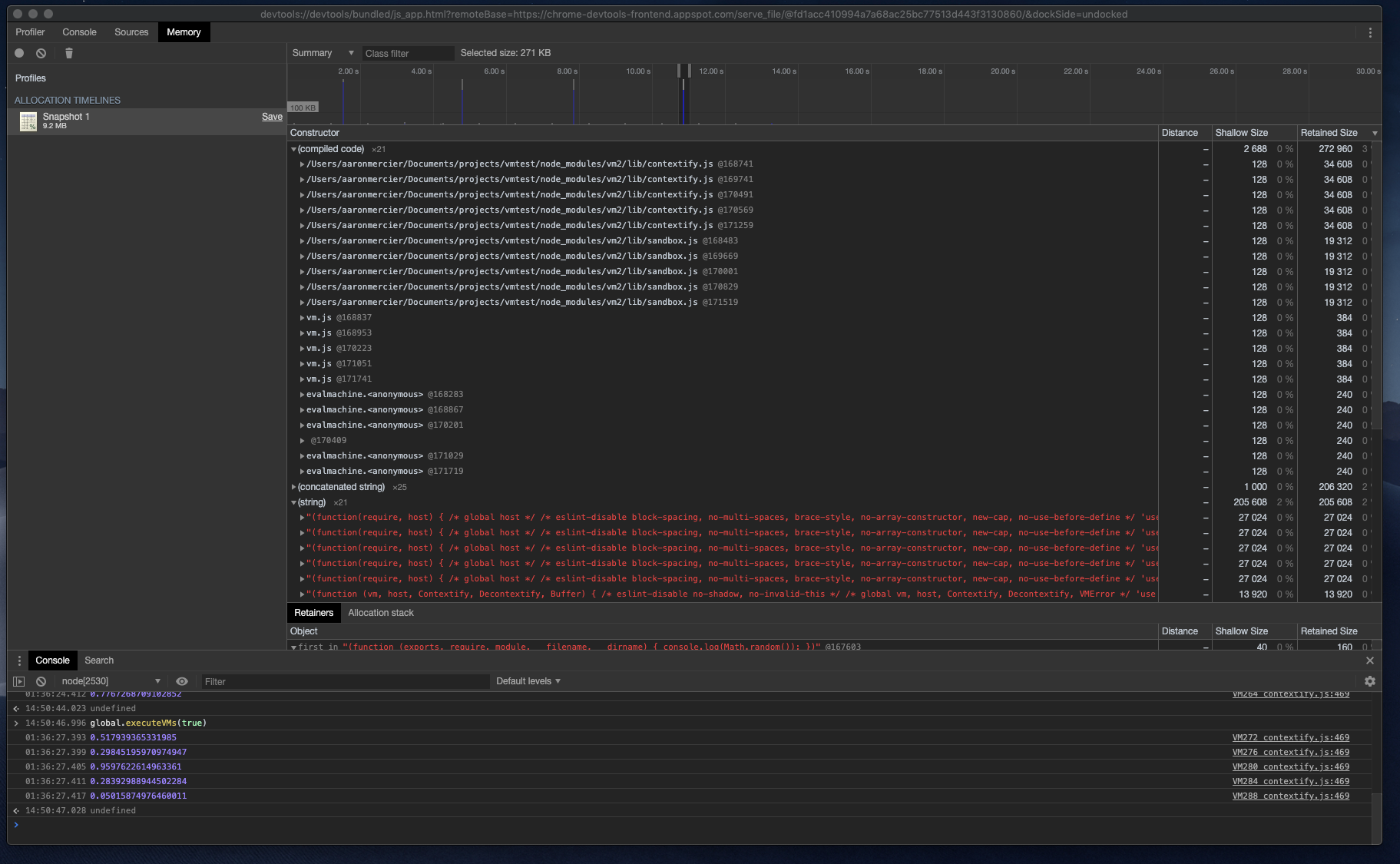Open the Default levels dropdown
Screen dimensions: 1400x864
528,681
